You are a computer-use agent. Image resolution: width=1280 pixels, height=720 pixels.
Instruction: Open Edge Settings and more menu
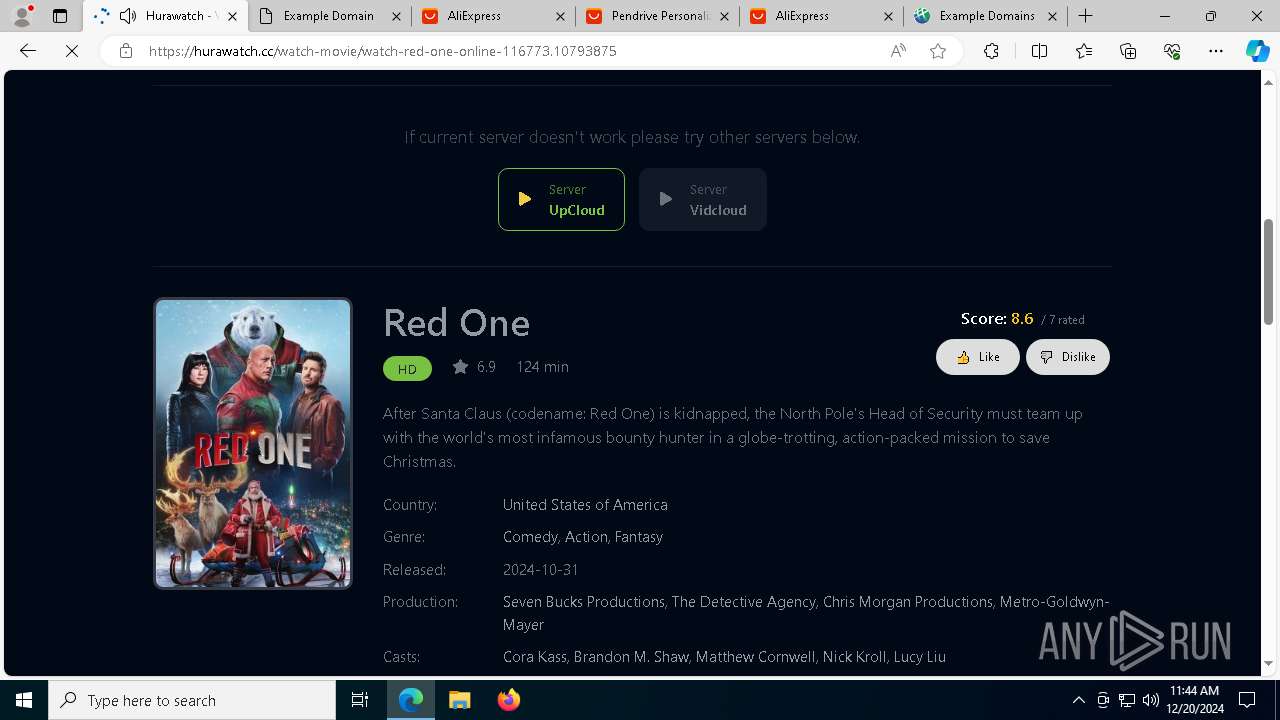1216,51
